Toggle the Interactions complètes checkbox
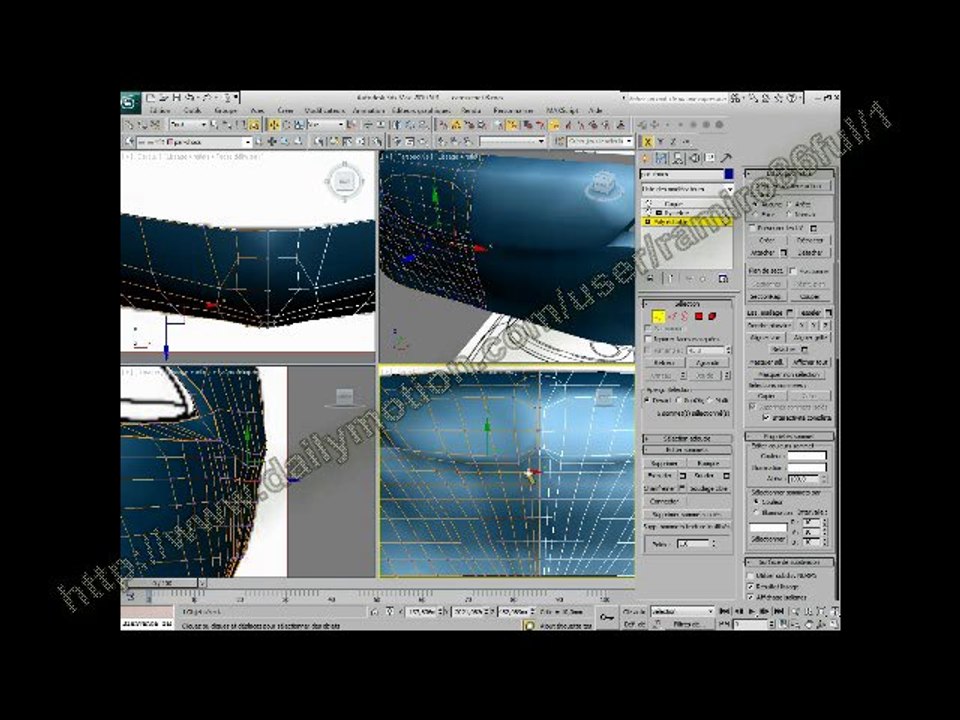This screenshot has width=960, height=720. coord(766,418)
